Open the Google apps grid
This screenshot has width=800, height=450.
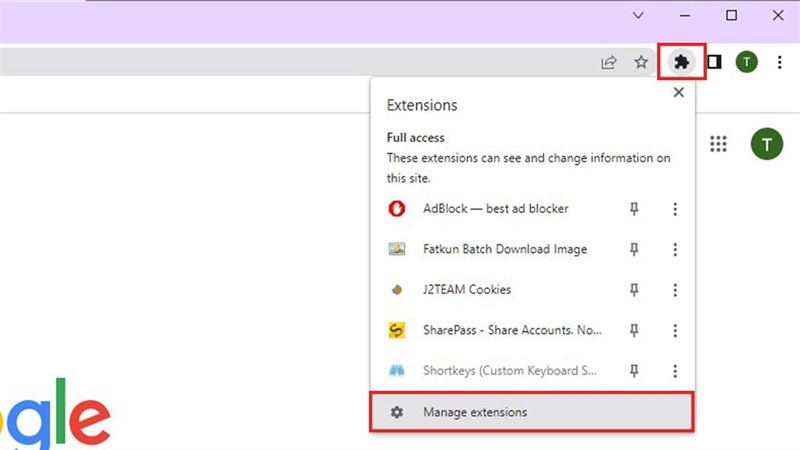point(718,144)
